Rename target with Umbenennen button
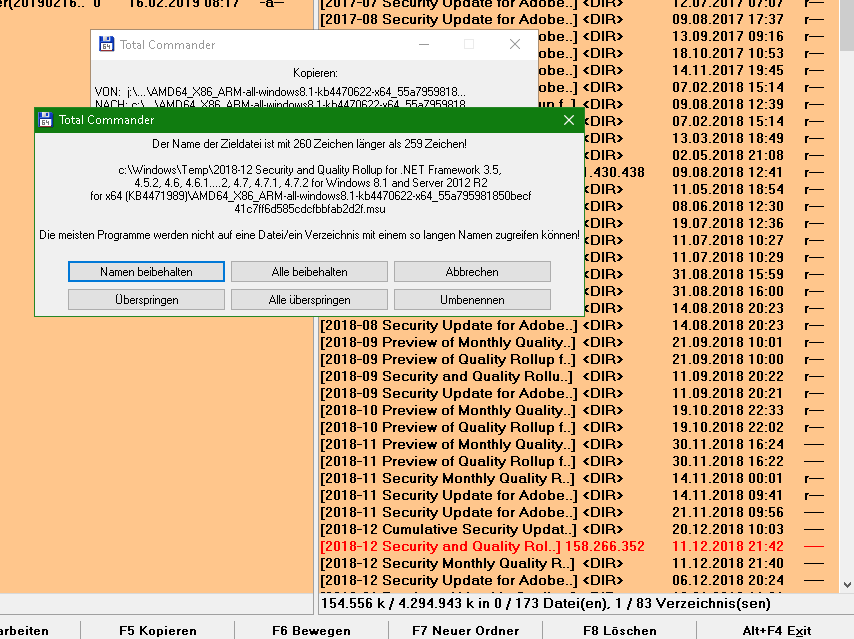 [472, 300]
